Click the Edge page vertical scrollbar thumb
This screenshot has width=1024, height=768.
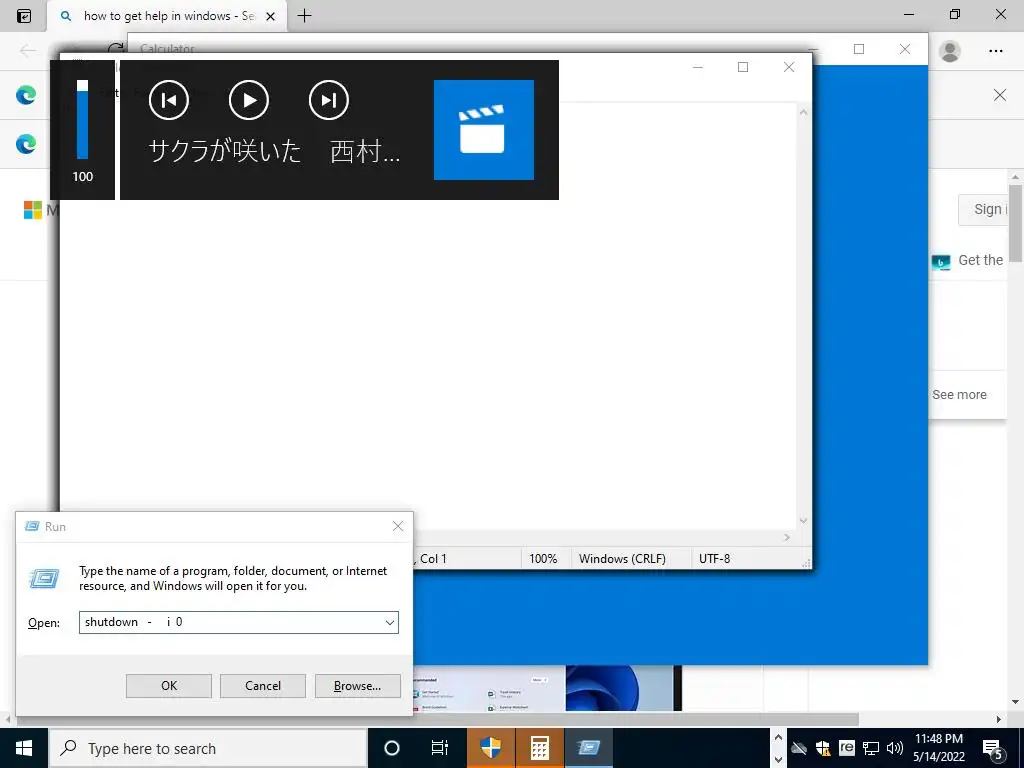click(x=1016, y=224)
